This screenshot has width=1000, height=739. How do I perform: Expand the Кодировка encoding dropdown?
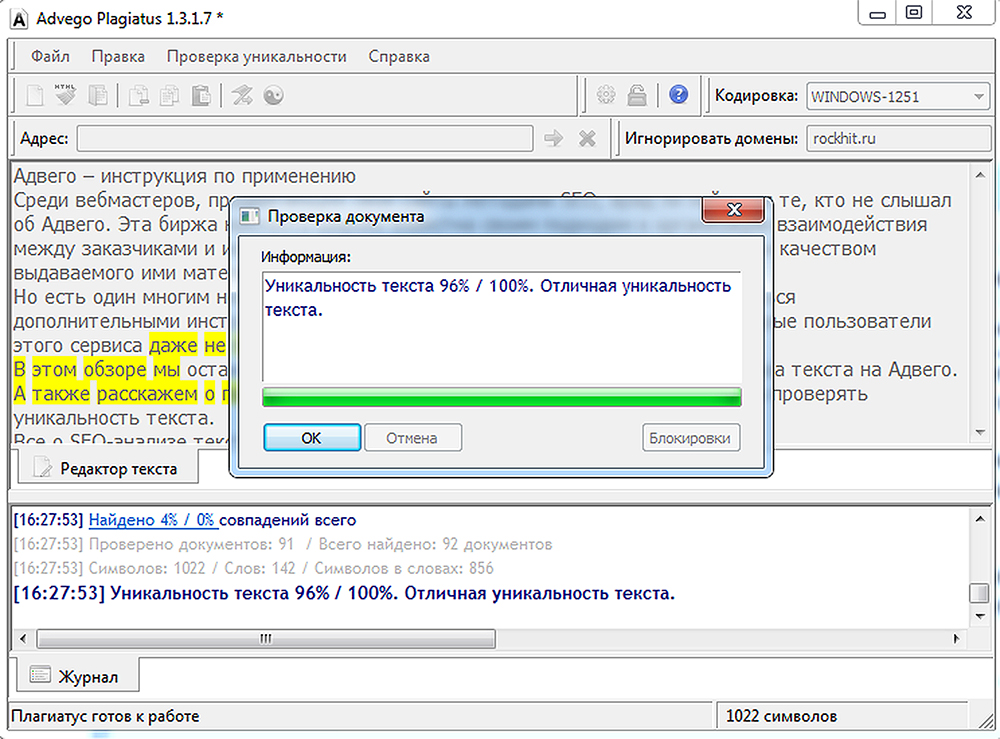pos(977,97)
